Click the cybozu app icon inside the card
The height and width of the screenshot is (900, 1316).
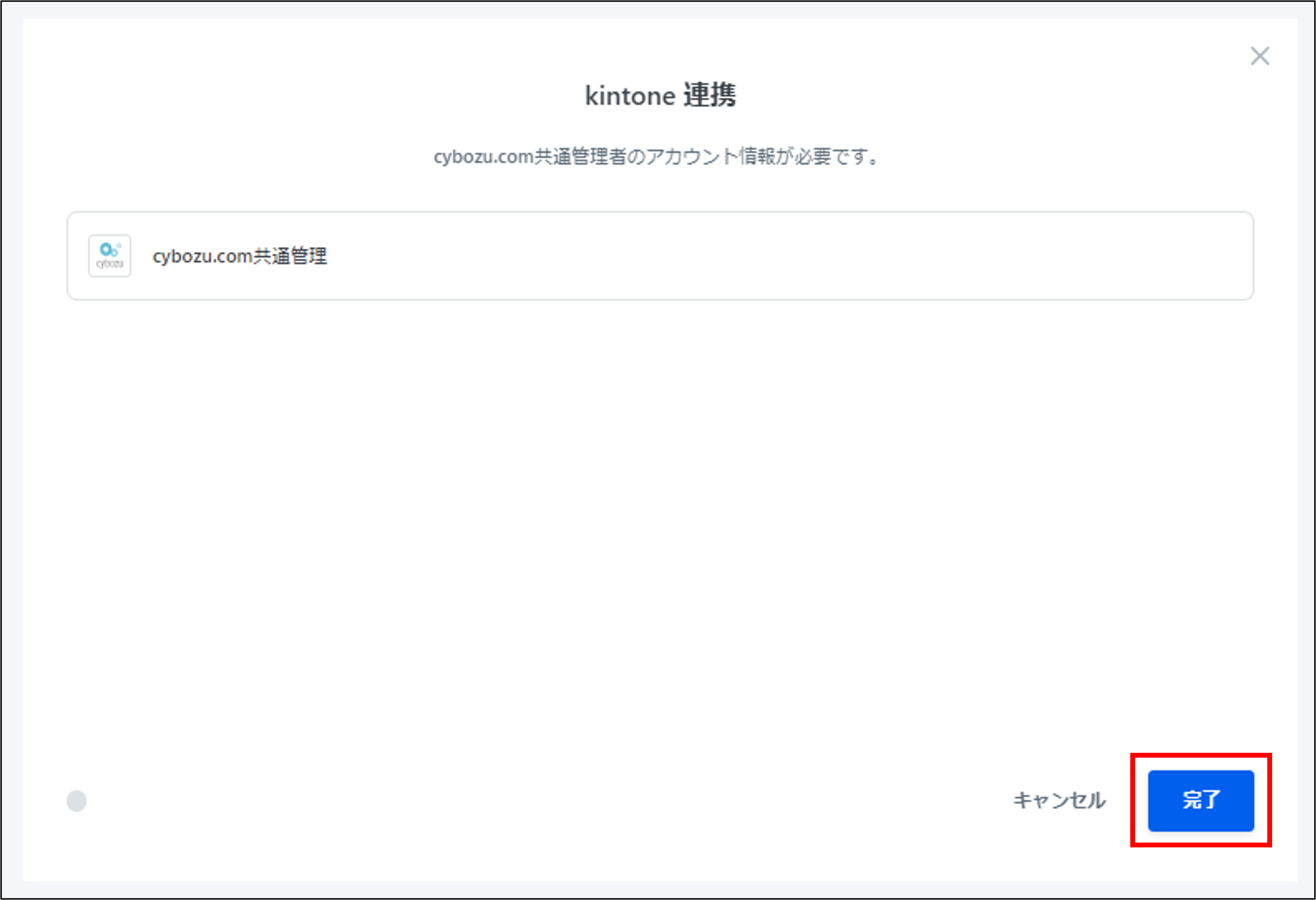coord(110,256)
